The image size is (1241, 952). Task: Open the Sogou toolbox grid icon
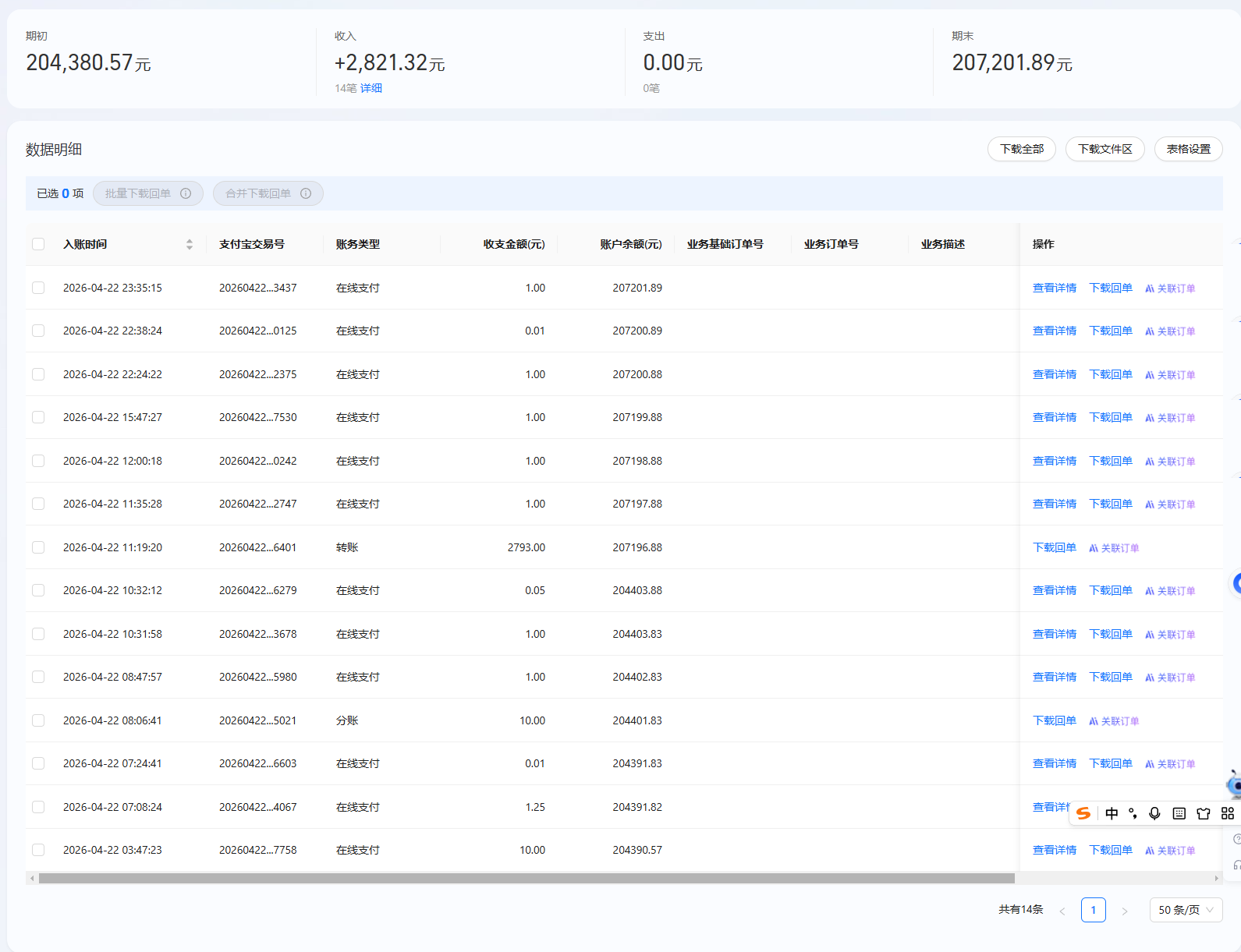pyautogui.click(x=1228, y=813)
